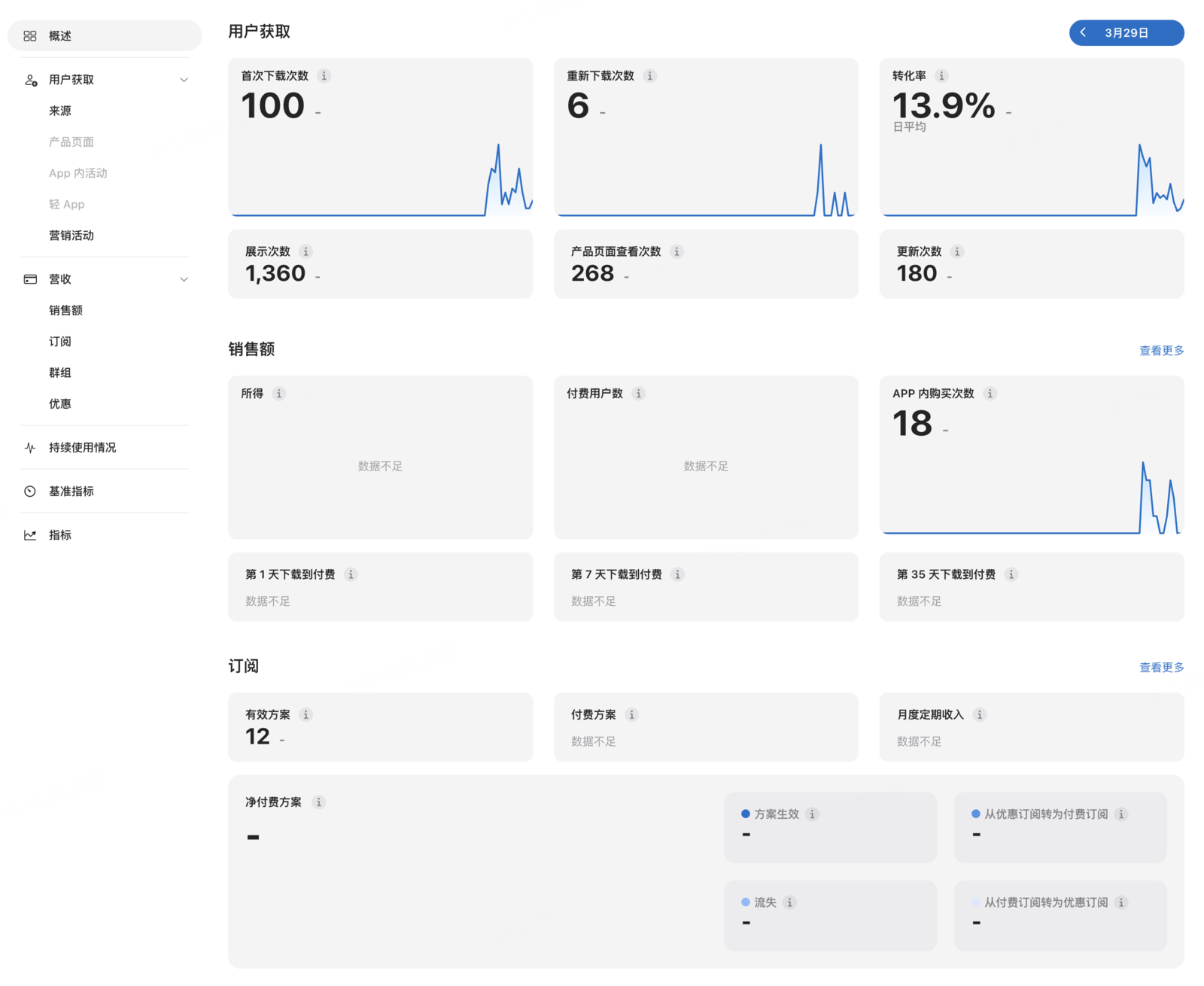This screenshot has height=986, width=1204.
Task: Open the info icon beside 转化率
Action: tap(941, 75)
